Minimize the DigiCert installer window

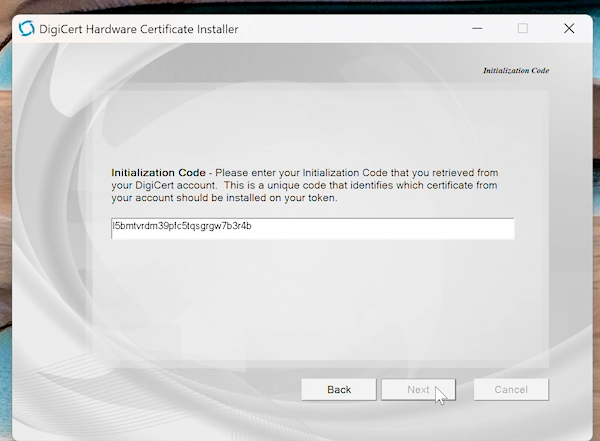coord(476,28)
